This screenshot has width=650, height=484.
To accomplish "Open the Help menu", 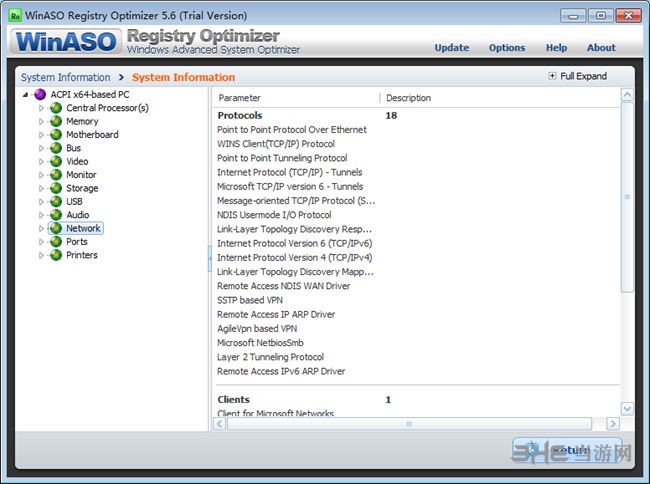I will click(556, 48).
